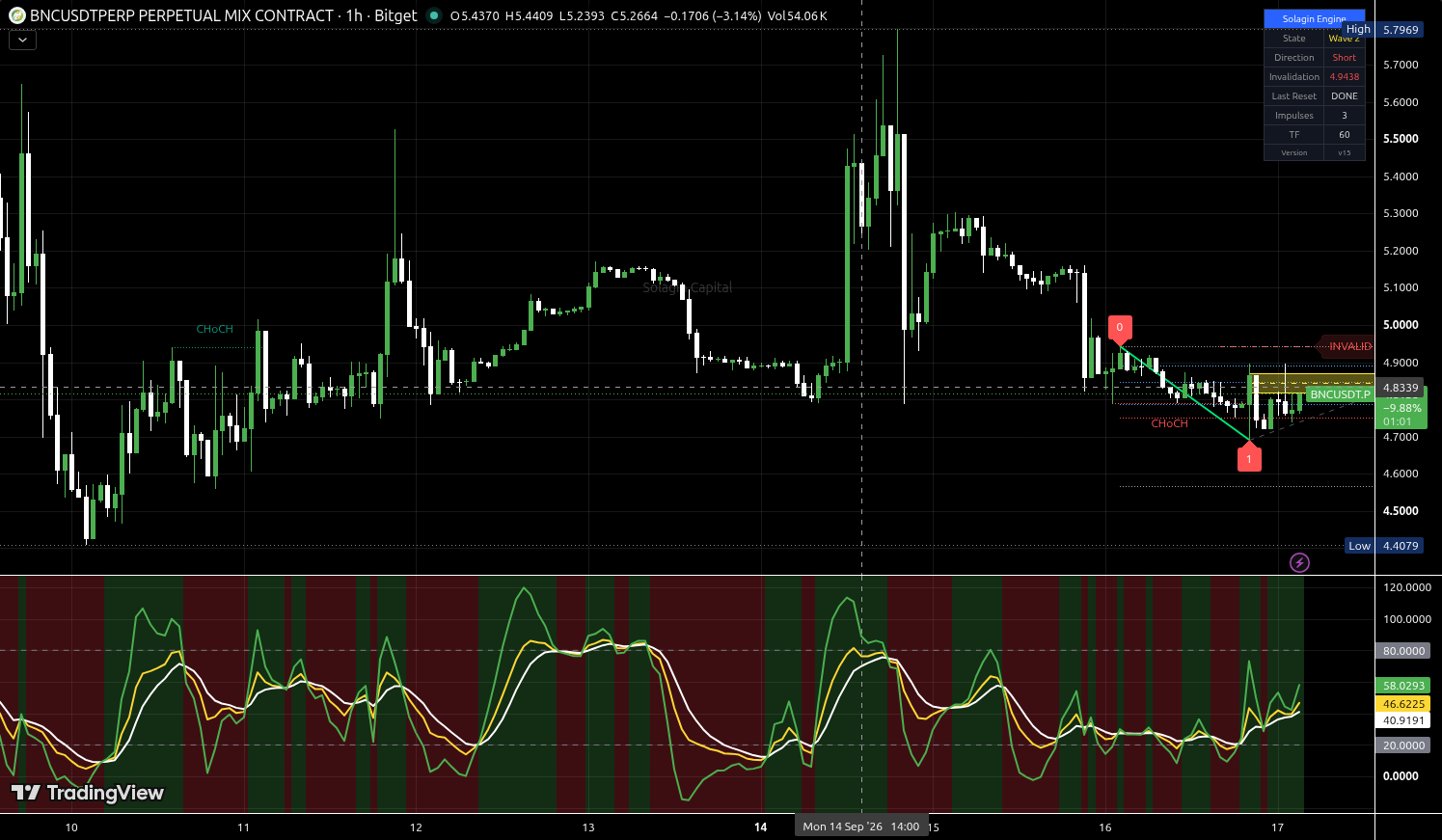Click the purple lightning bolt icon
The height and width of the screenshot is (840, 1442).
pyautogui.click(x=1299, y=562)
